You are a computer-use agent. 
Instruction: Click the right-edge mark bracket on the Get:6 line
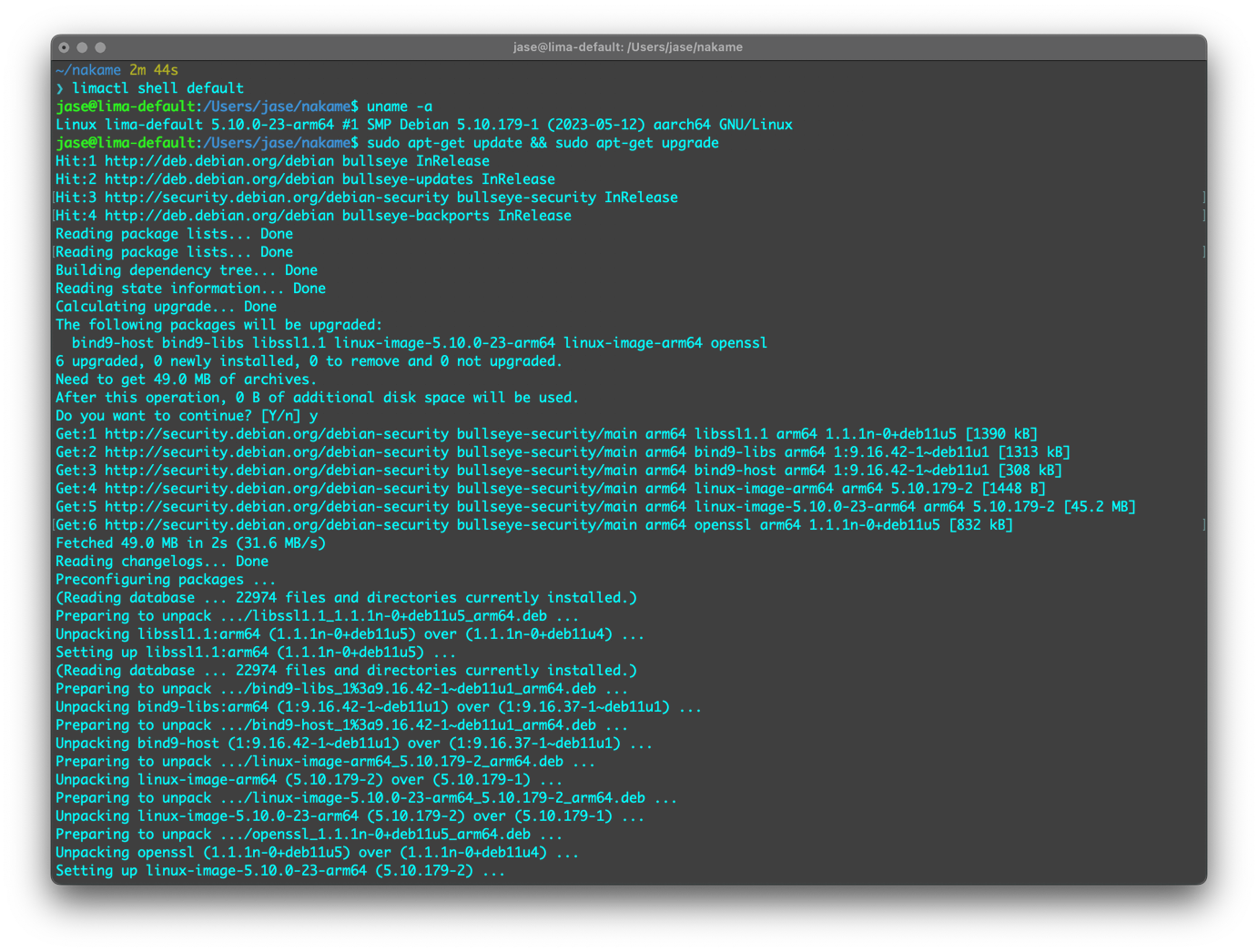pyautogui.click(x=1203, y=525)
